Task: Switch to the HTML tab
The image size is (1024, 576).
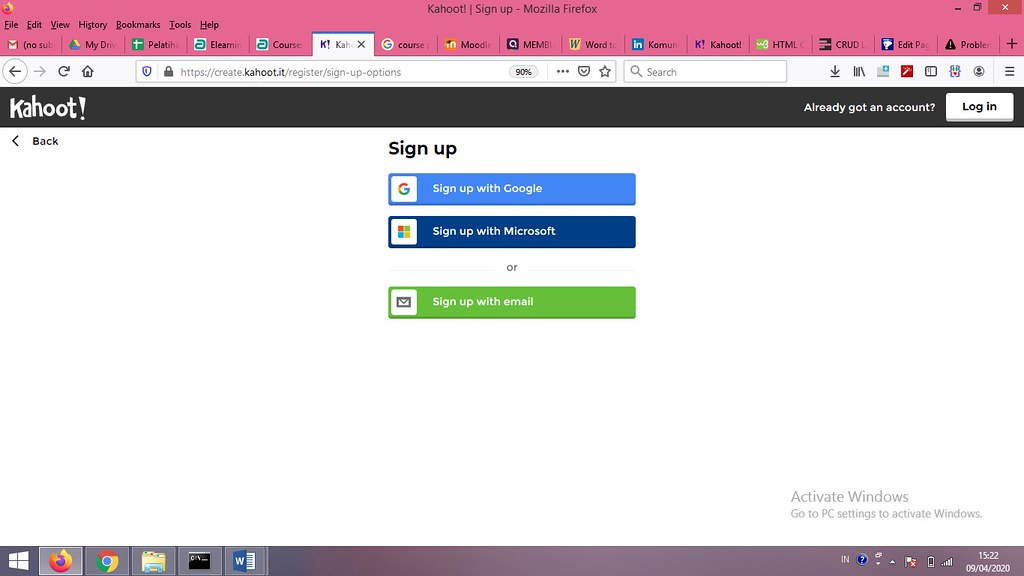Action: click(x=780, y=44)
